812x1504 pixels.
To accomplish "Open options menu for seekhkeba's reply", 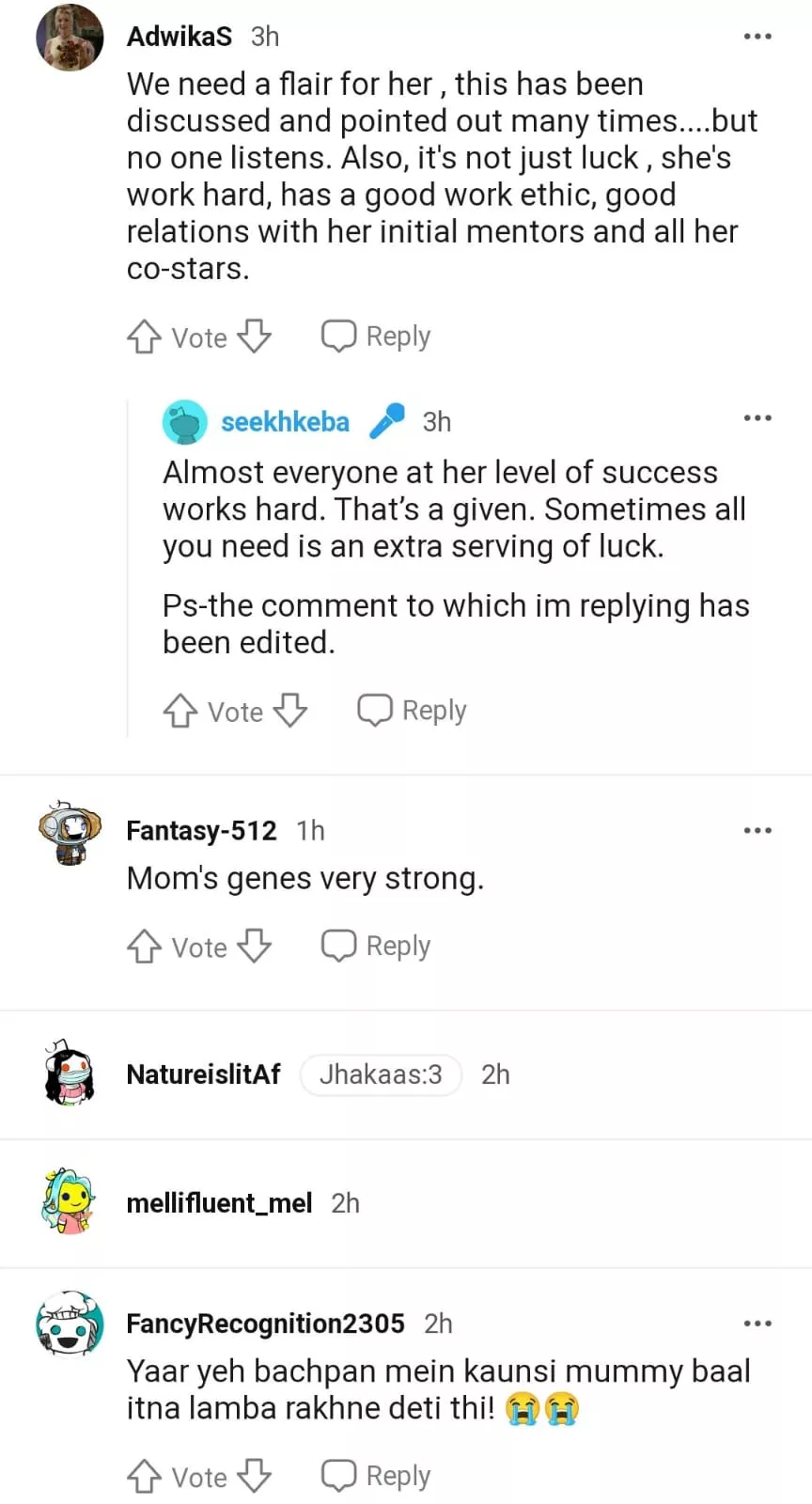I will coord(757,418).
